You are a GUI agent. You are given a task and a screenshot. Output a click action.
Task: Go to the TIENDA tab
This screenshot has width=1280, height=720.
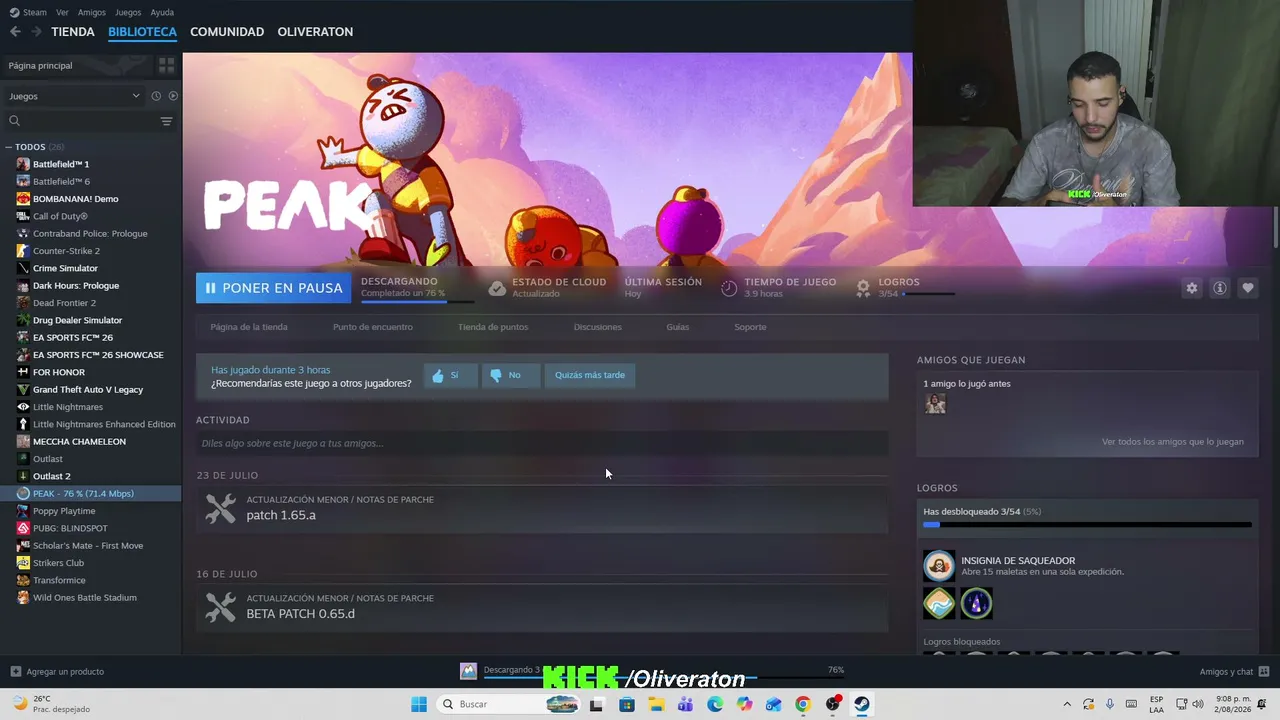point(73,32)
